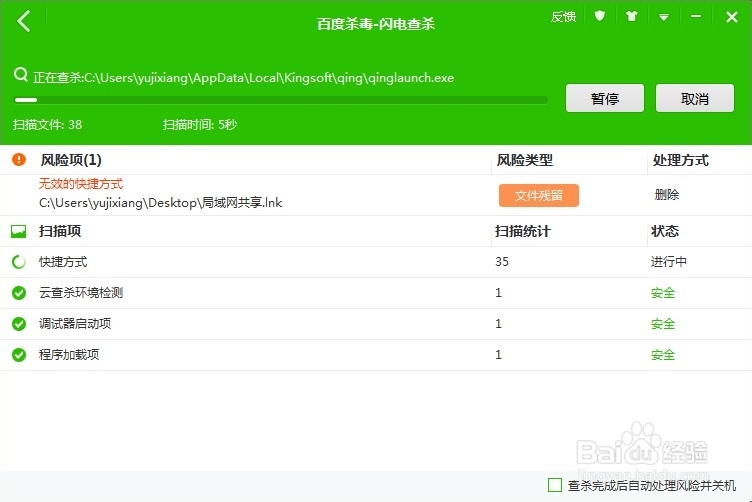Screen dimensions: 752x502
Task: Click the green check beside 云查杀环境检测
Action: click(19, 292)
